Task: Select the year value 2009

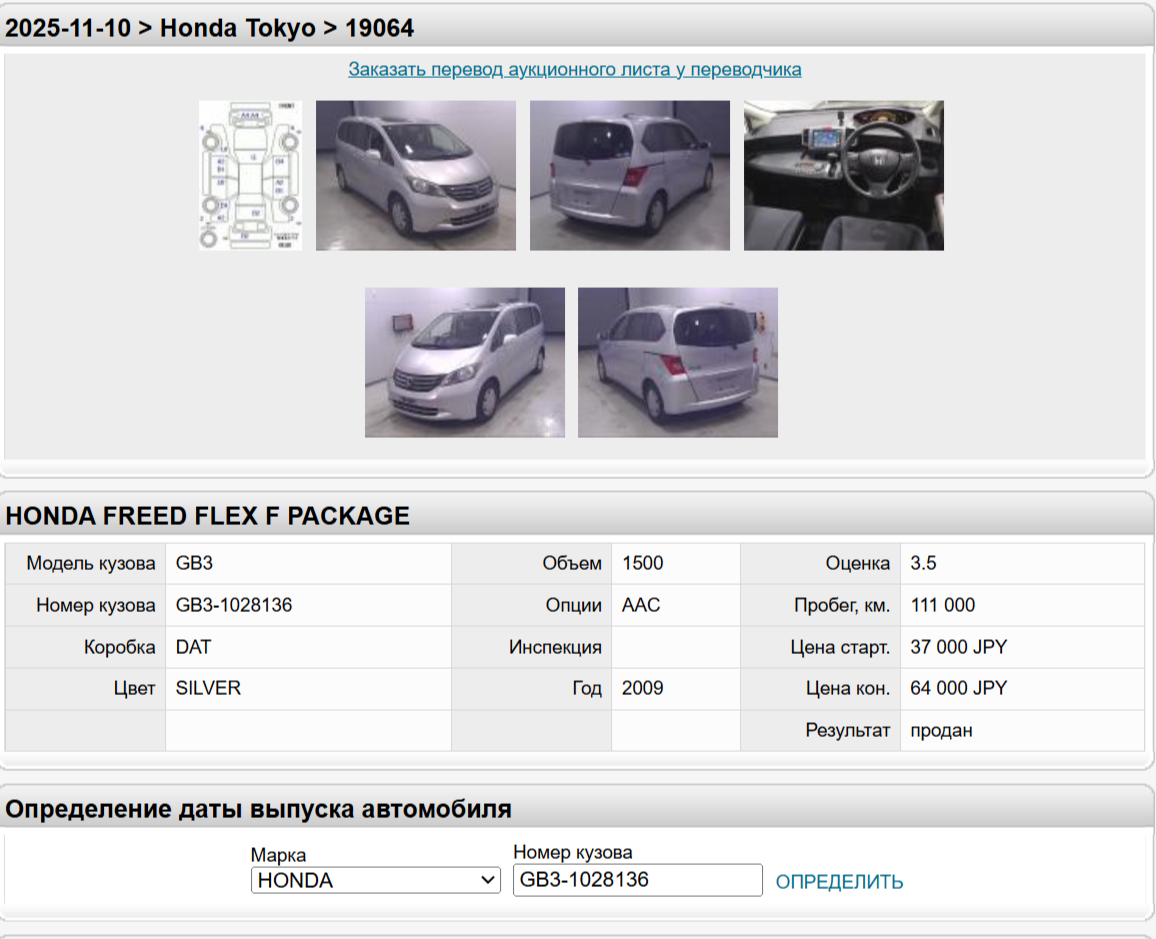Action: tap(642, 688)
